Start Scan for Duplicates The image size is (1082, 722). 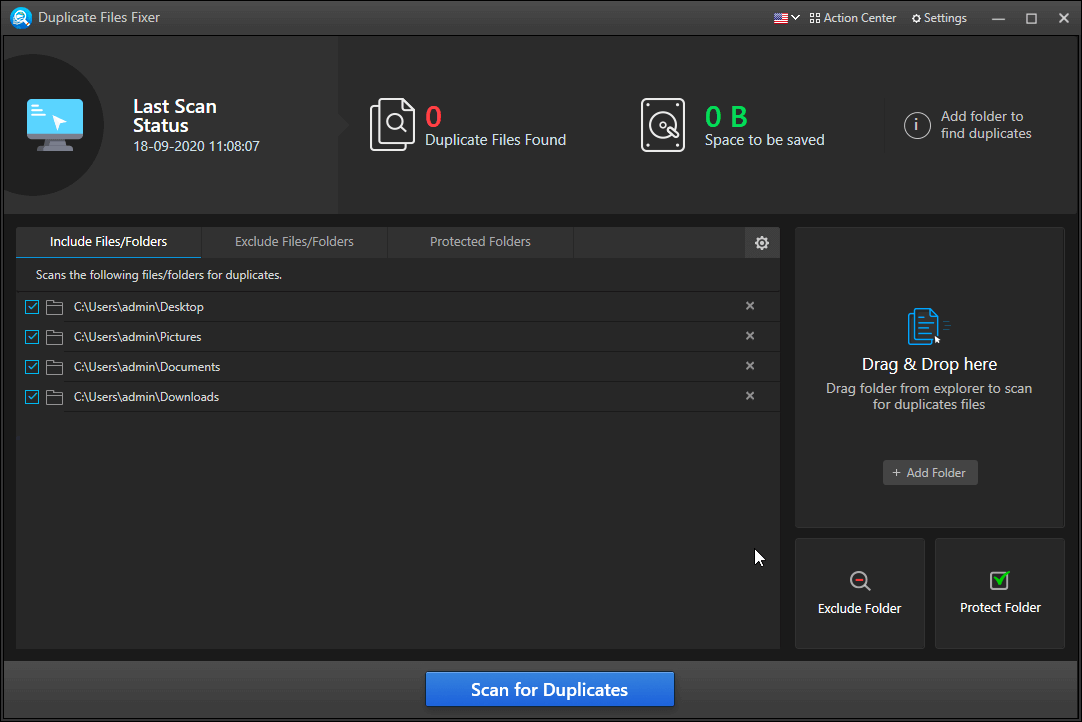(549, 690)
